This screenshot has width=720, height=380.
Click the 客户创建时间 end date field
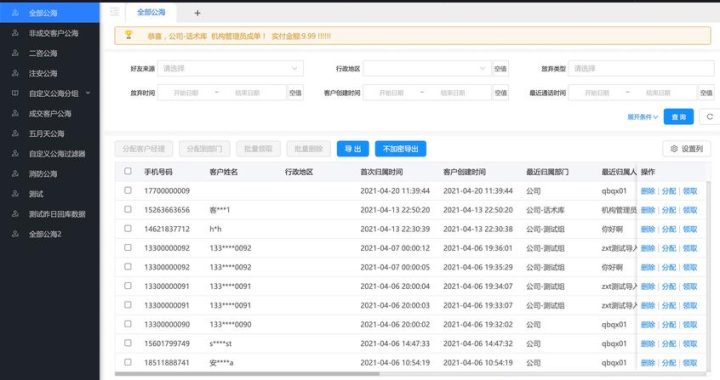pos(453,93)
